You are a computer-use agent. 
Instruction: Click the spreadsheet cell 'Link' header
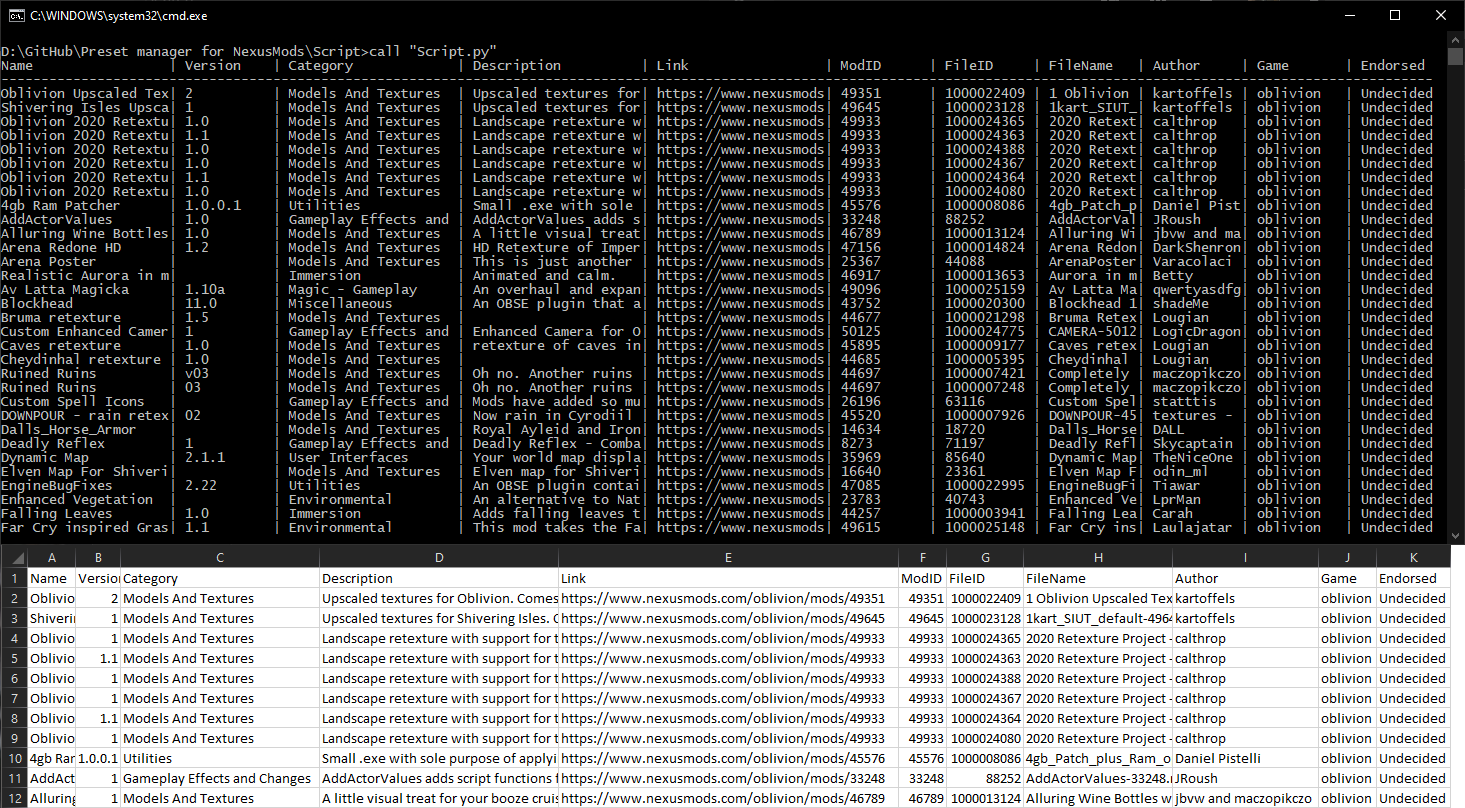click(728, 578)
